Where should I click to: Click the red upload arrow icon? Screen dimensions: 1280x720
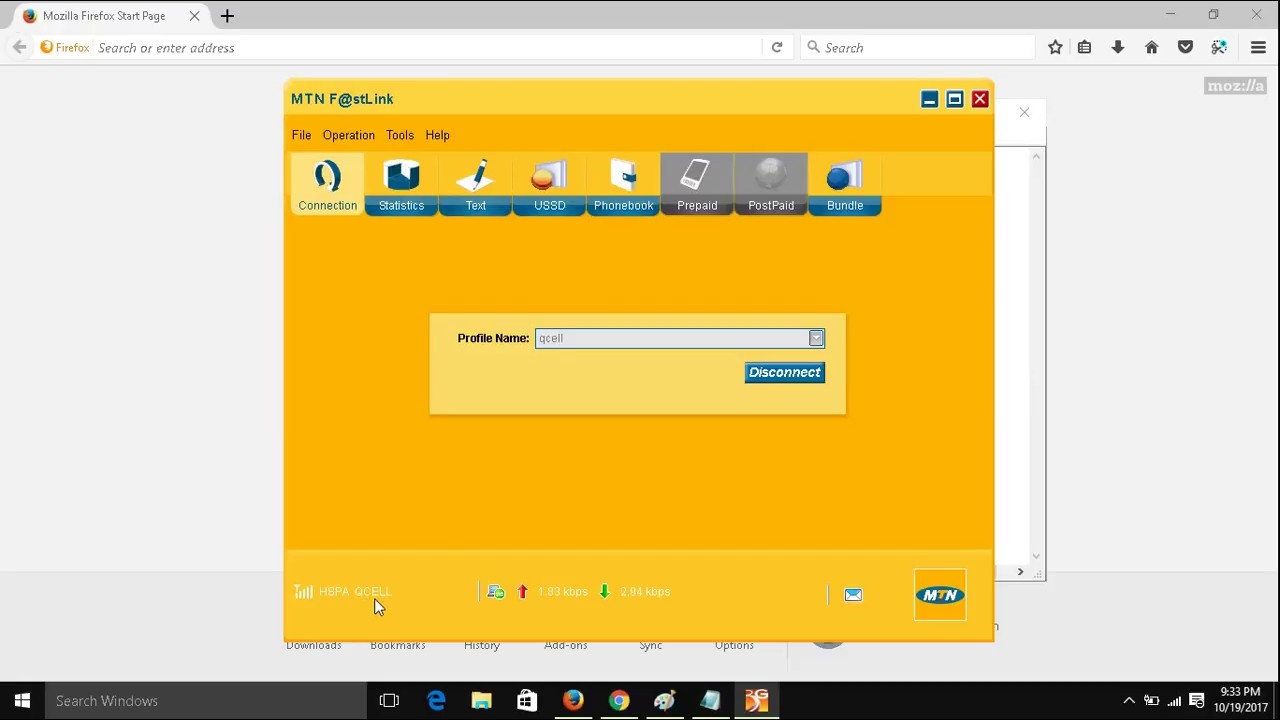click(x=522, y=592)
